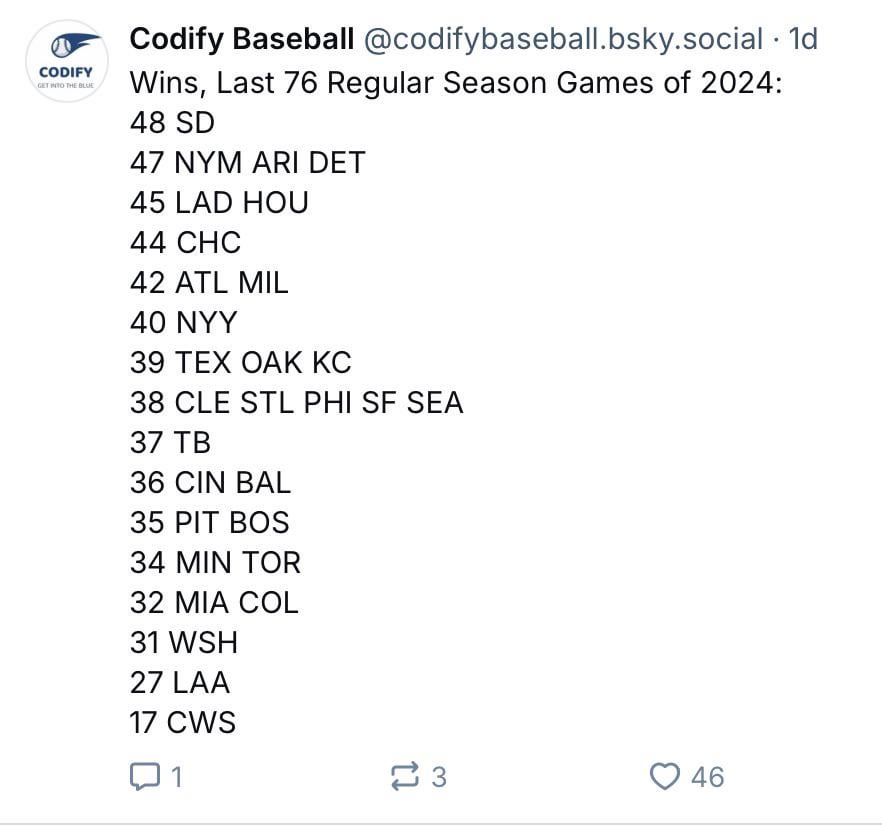Click the last line, 17 CWS

tap(183, 722)
